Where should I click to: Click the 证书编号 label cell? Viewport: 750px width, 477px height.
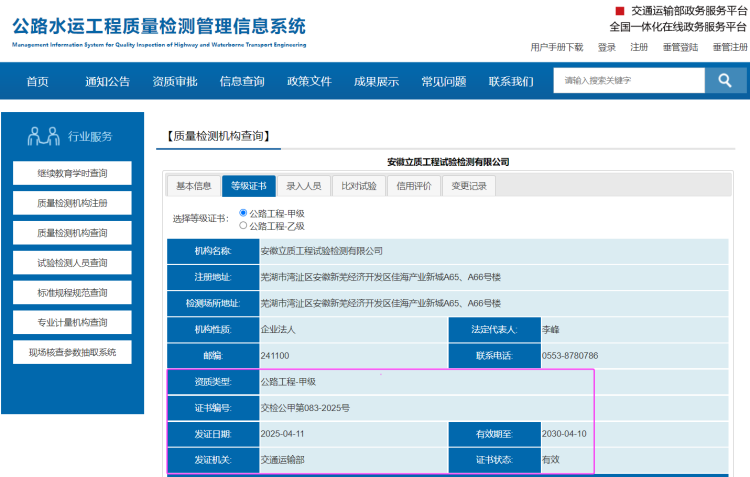[213, 408]
